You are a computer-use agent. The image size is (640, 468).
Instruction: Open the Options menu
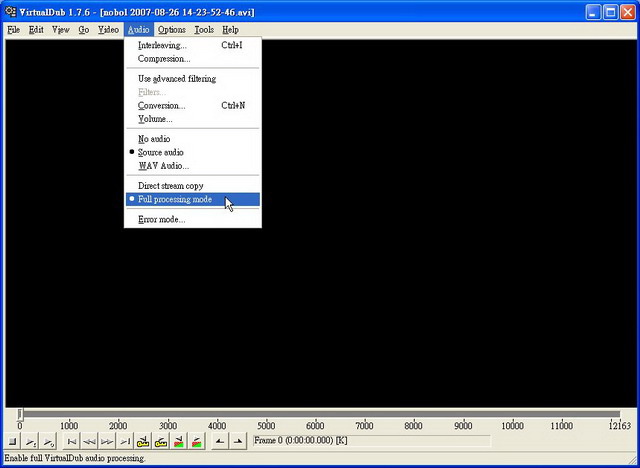tap(172, 30)
